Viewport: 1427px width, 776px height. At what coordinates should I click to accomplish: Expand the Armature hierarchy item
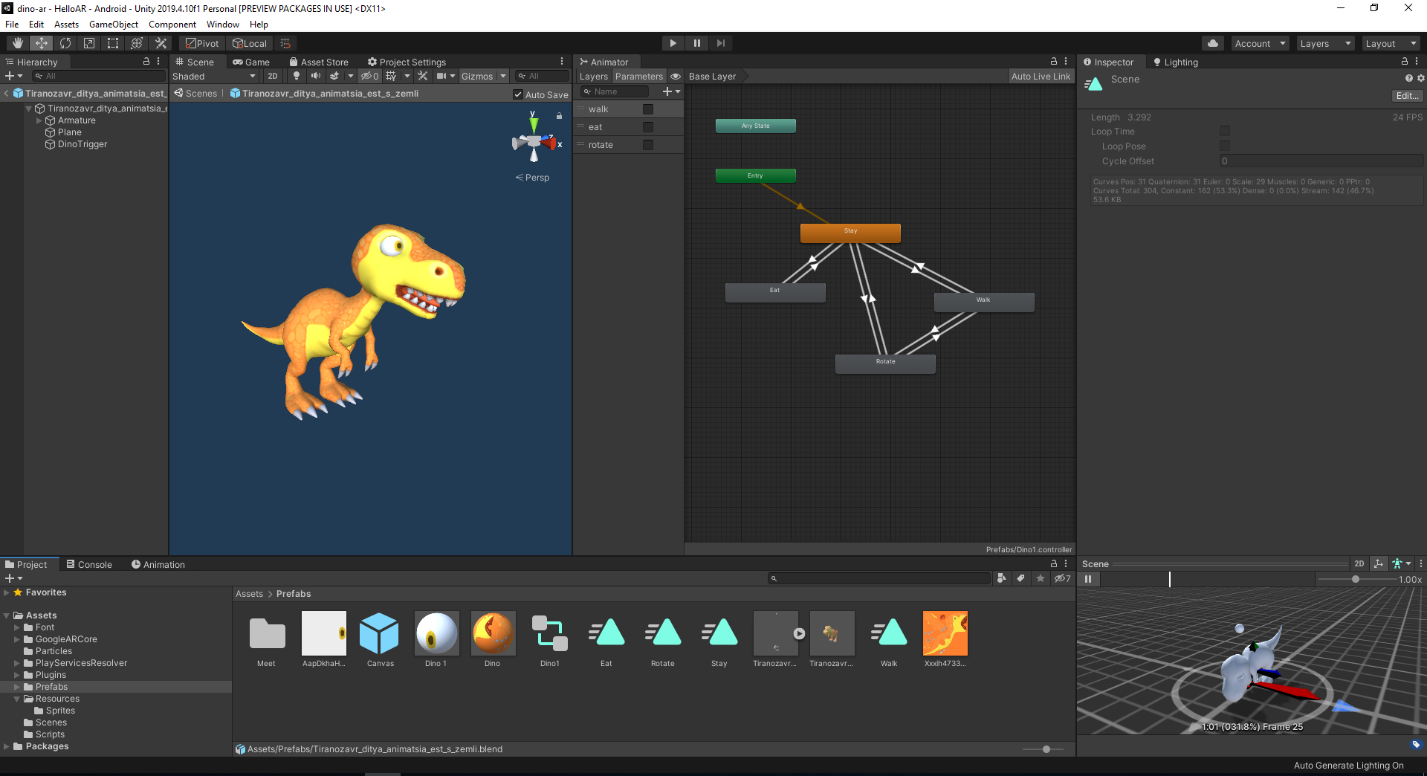point(39,120)
